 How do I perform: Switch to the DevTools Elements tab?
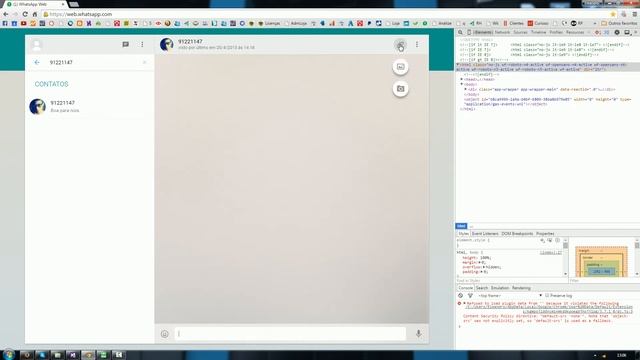[x=482, y=32]
